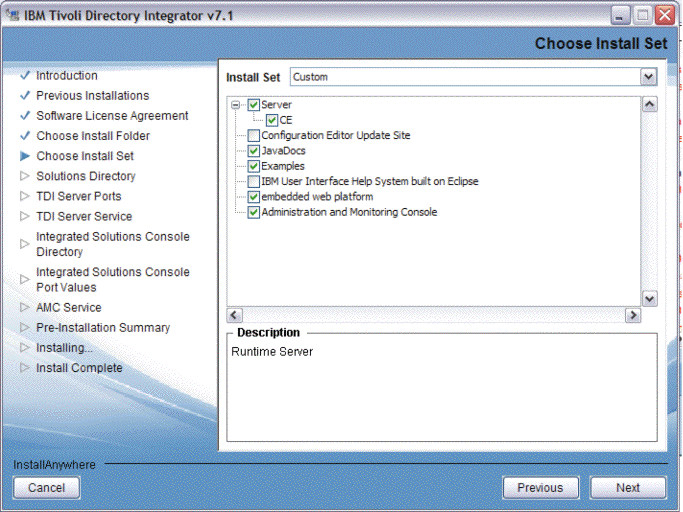Check the Configuration Editor Update Site box
This screenshot has width=683, height=512.
coord(254,136)
